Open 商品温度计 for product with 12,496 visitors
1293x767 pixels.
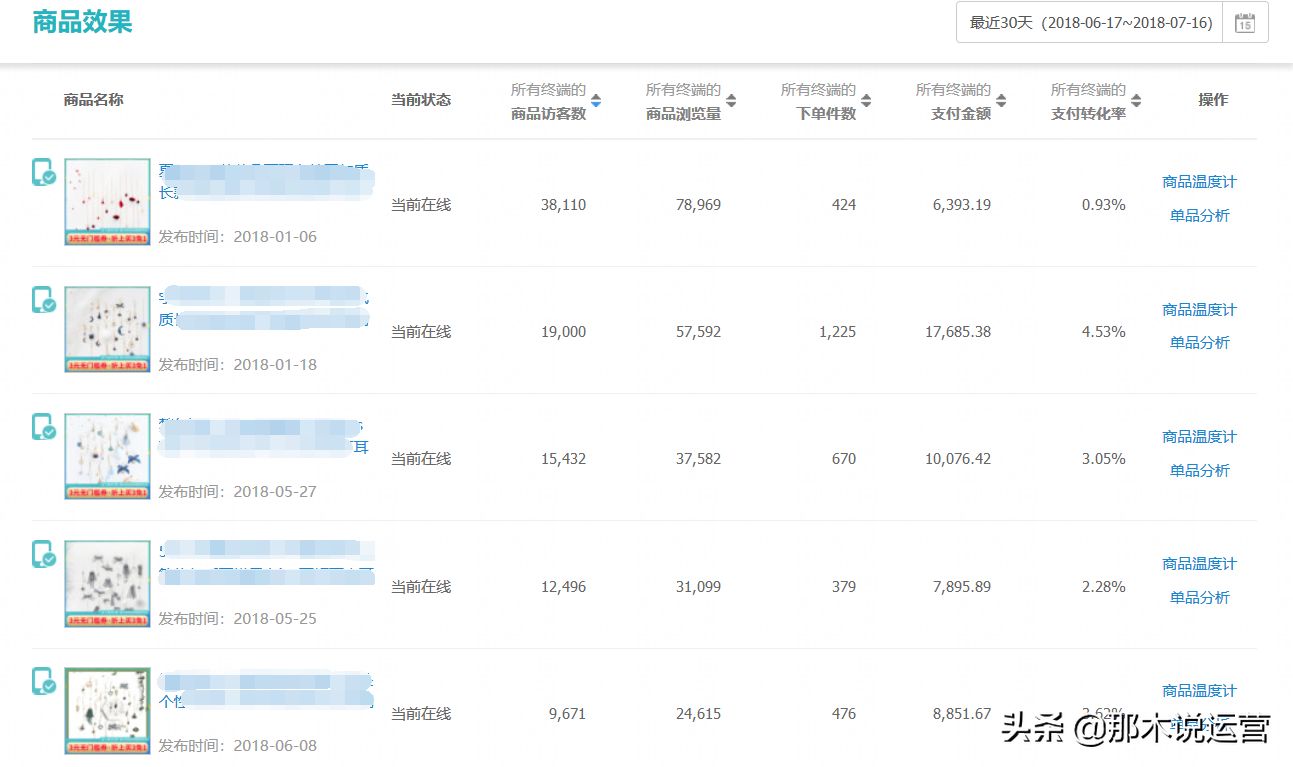1199,563
